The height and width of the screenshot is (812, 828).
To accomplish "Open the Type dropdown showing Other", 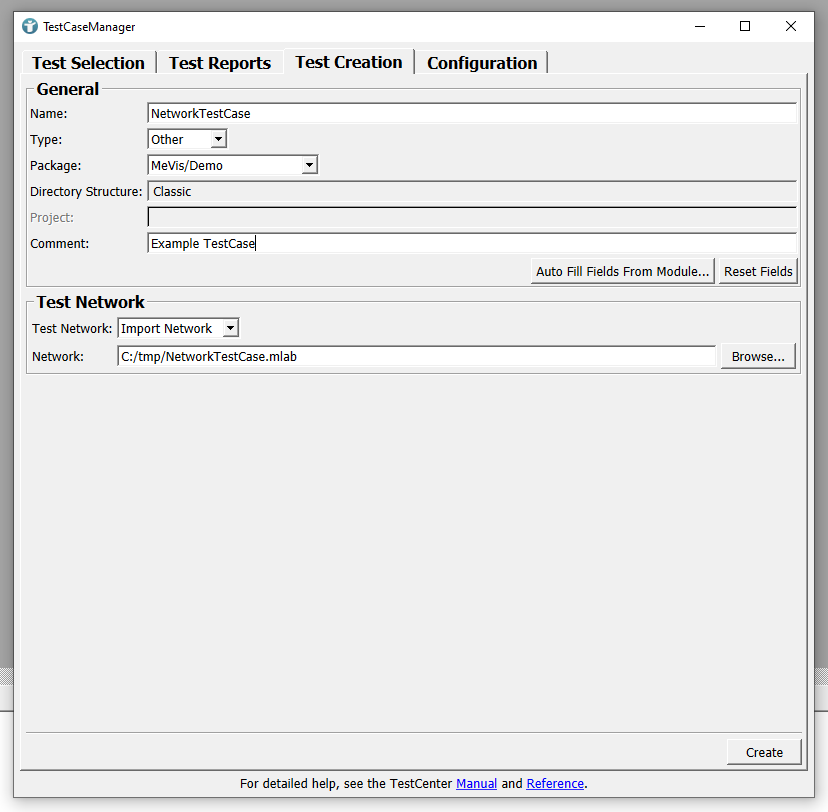I will click(187, 140).
